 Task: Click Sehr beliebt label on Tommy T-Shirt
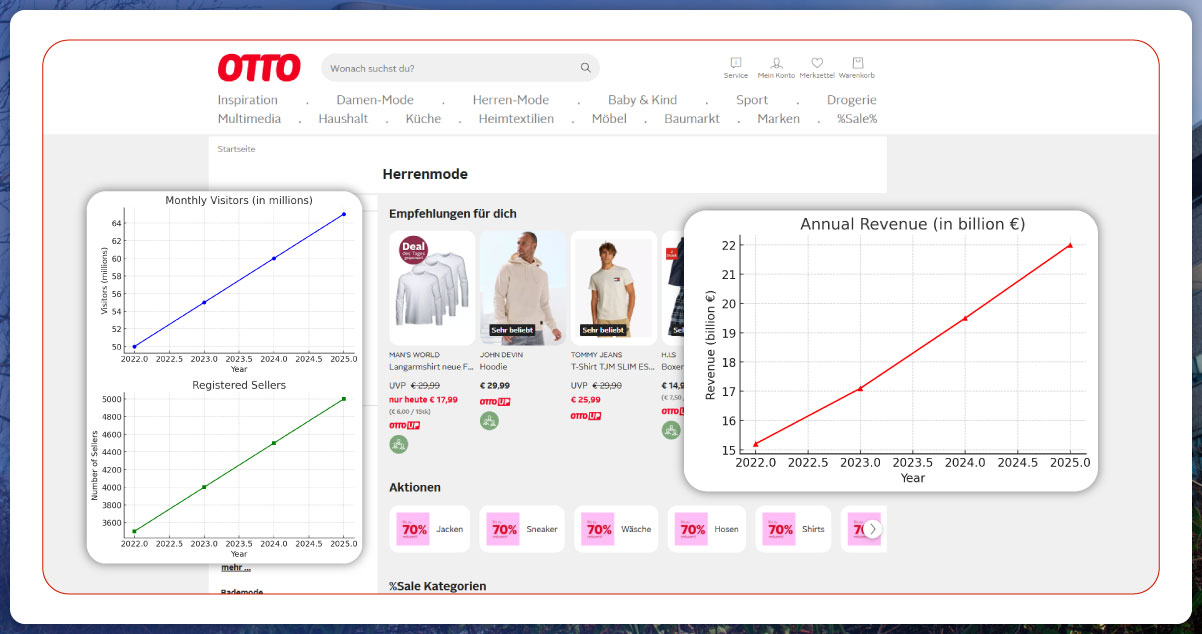603,329
